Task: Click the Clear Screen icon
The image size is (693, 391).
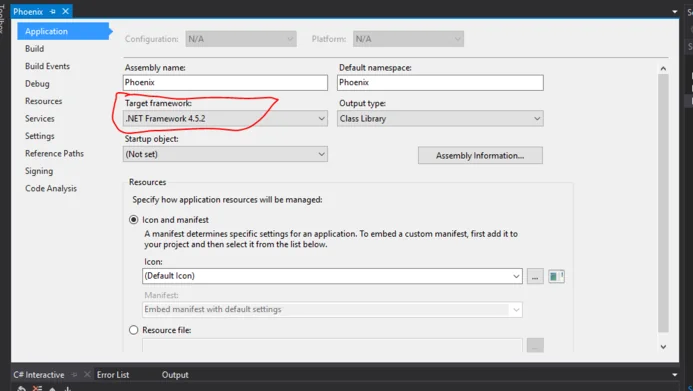Action: (37, 389)
